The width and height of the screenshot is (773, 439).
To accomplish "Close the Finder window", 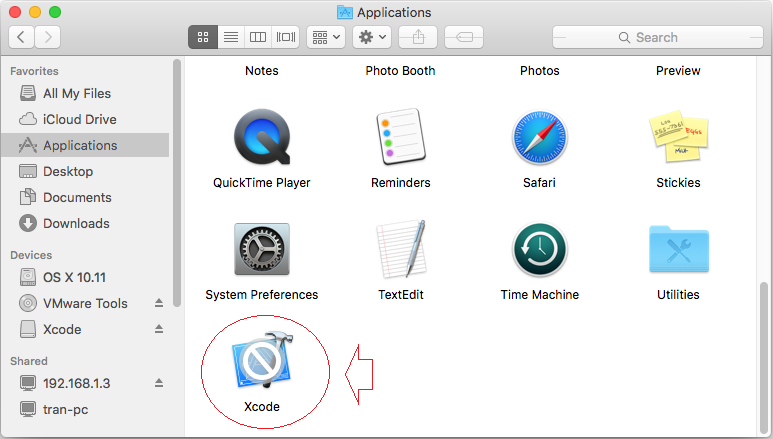I will (x=15, y=12).
